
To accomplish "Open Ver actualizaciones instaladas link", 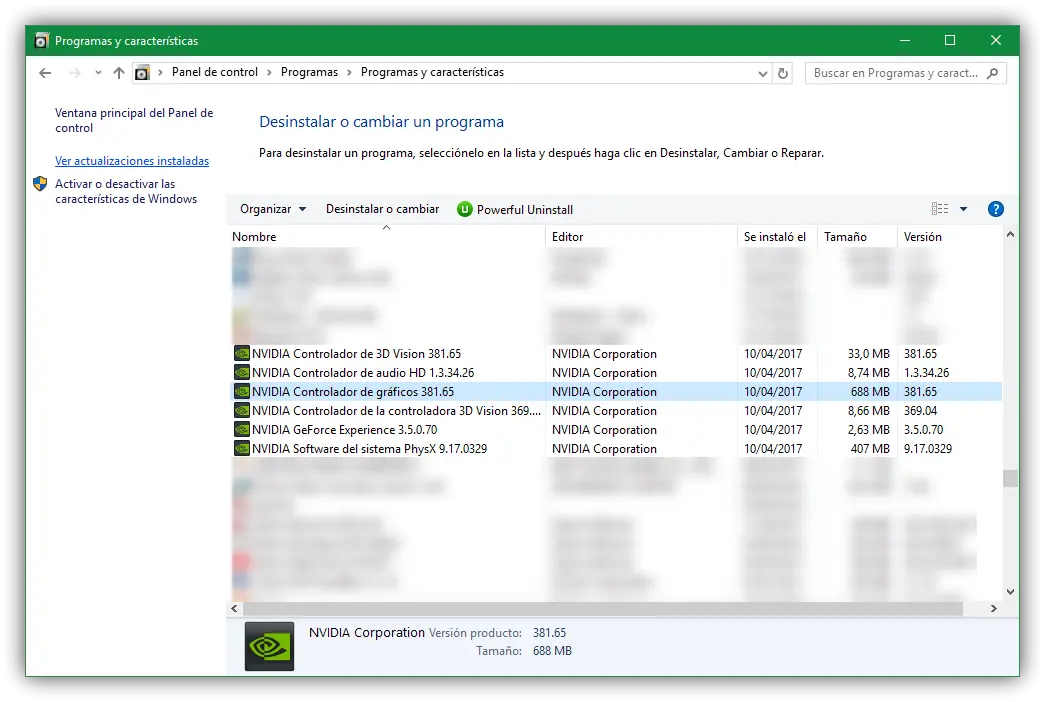I will click(x=132, y=161).
